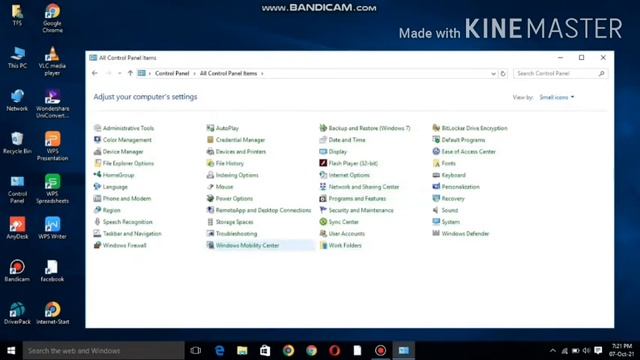Click the Flash Player (32-bit) icon
This screenshot has height=360, width=640.
323,163
